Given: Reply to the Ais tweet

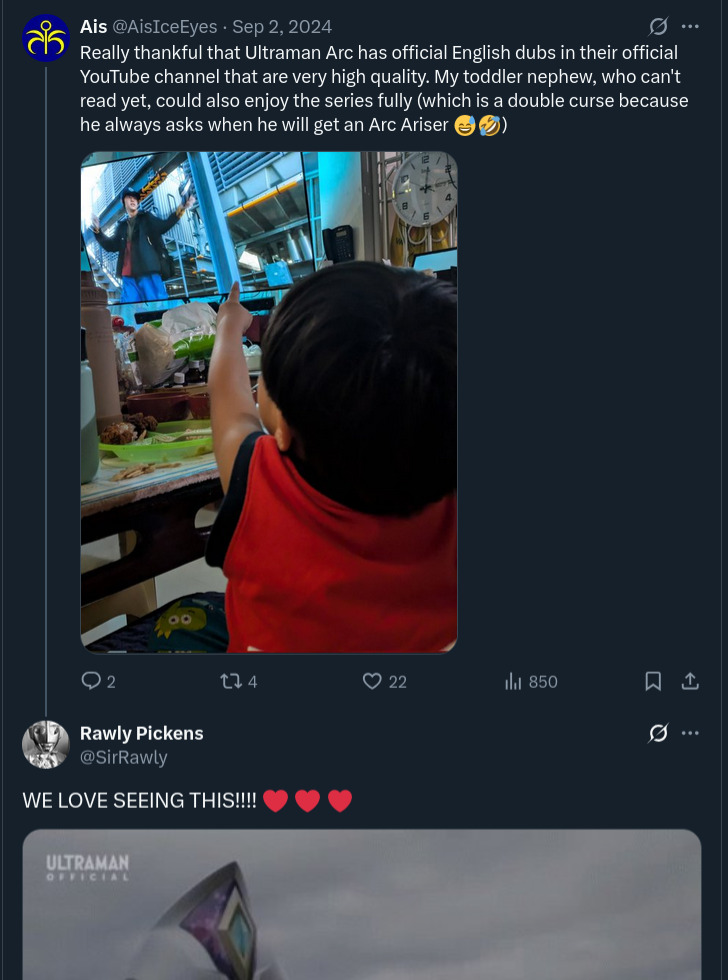Looking at the screenshot, I should point(92,681).
